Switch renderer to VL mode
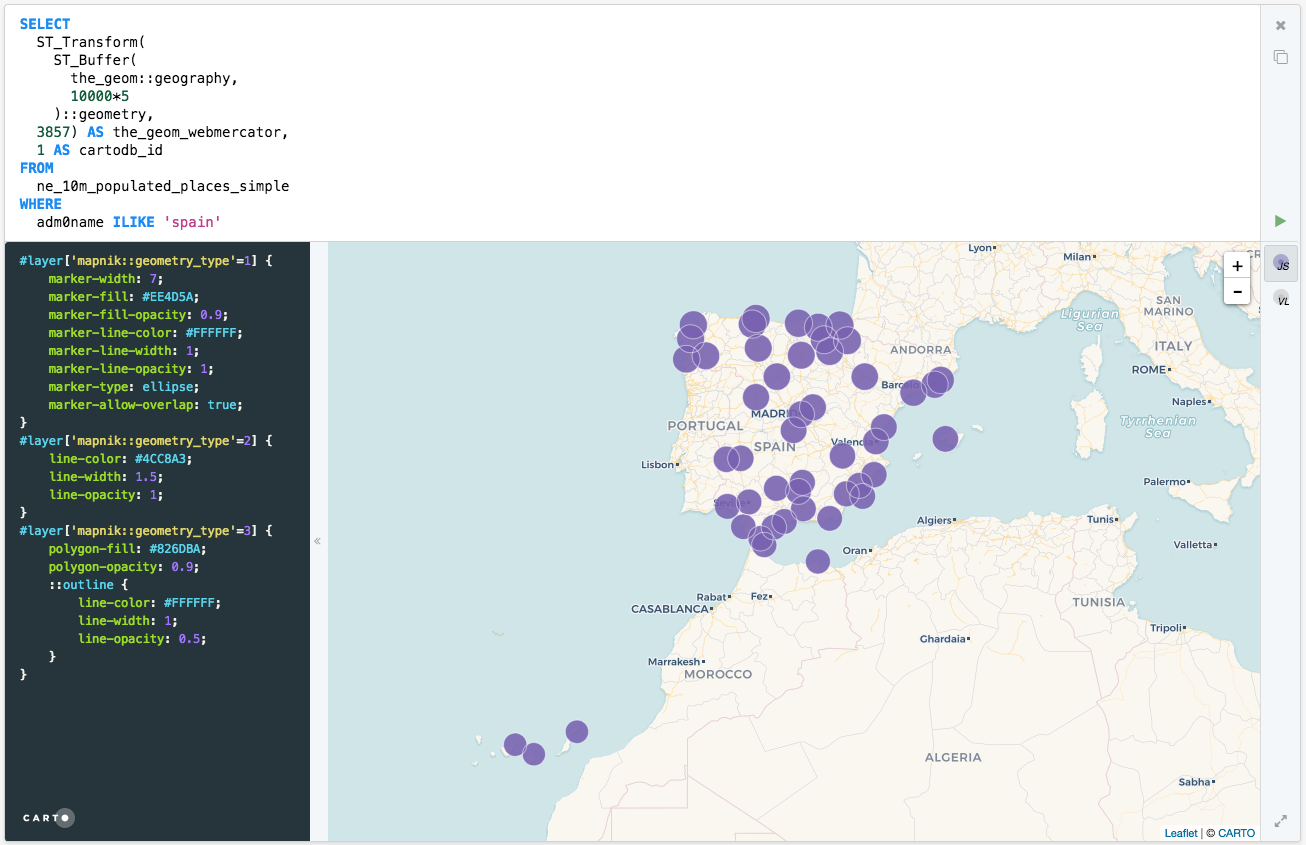This screenshot has width=1306, height=845. tap(1281, 298)
